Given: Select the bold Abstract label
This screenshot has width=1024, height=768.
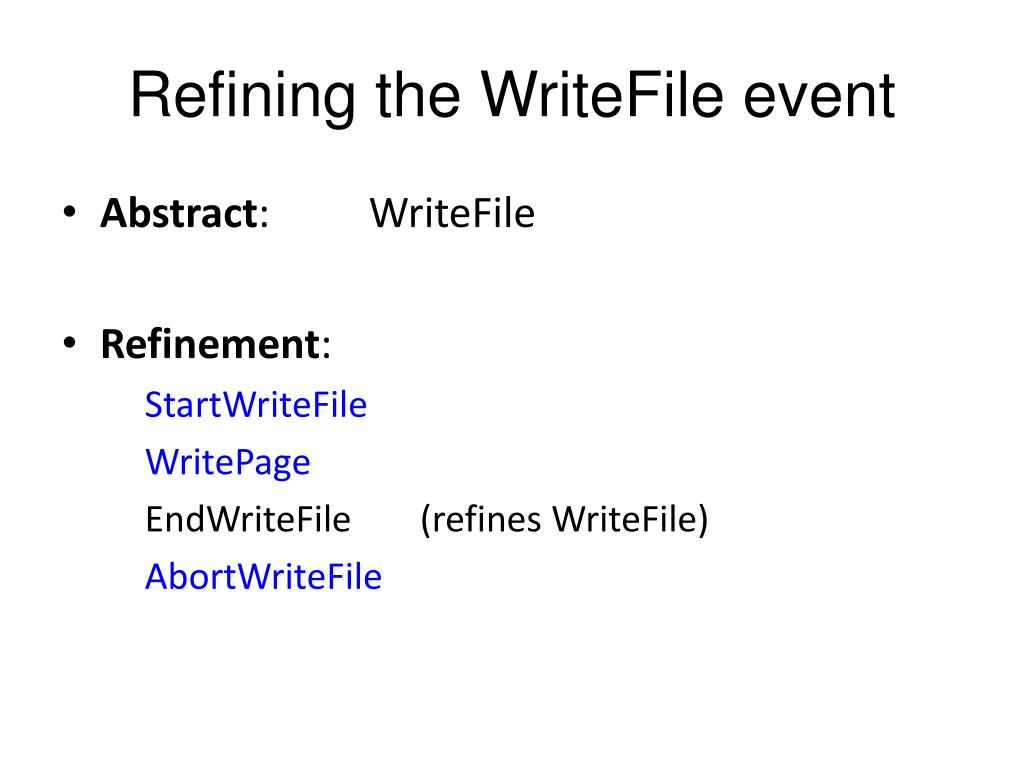Looking at the screenshot, I should coord(180,213).
